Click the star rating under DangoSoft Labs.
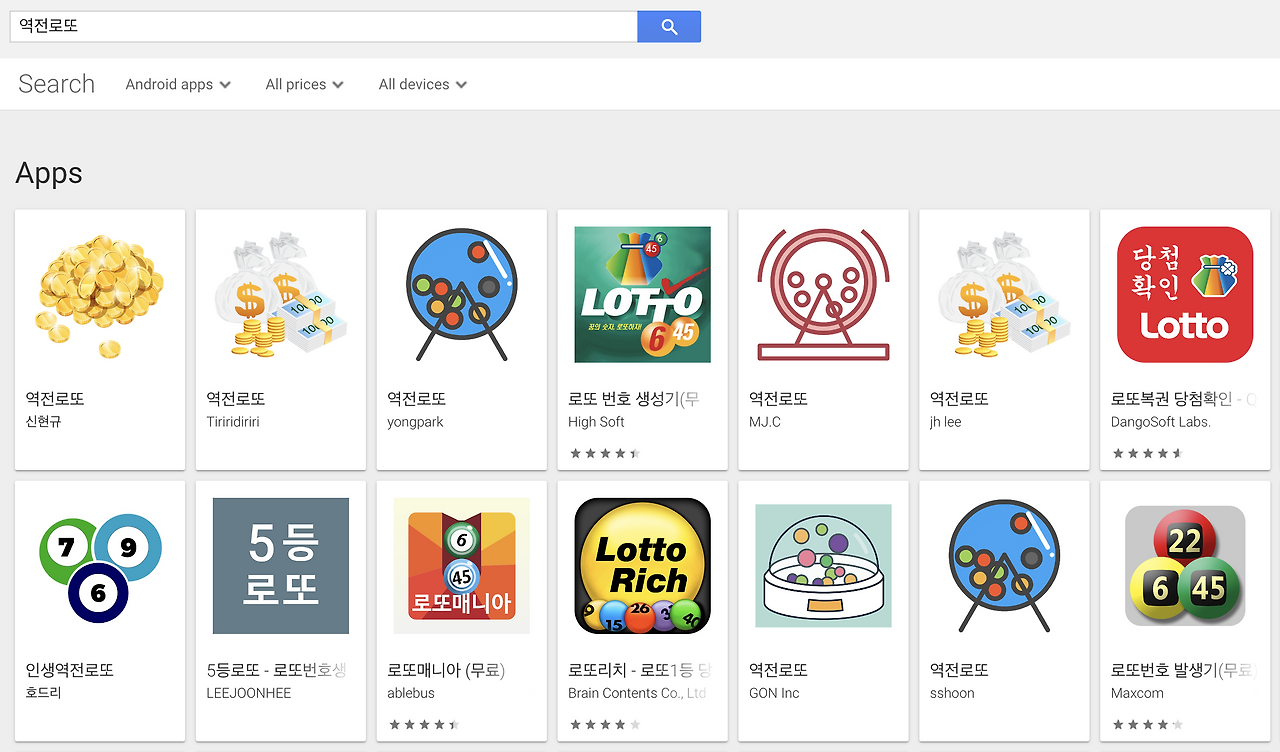The width and height of the screenshot is (1280, 752). (x=1148, y=453)
